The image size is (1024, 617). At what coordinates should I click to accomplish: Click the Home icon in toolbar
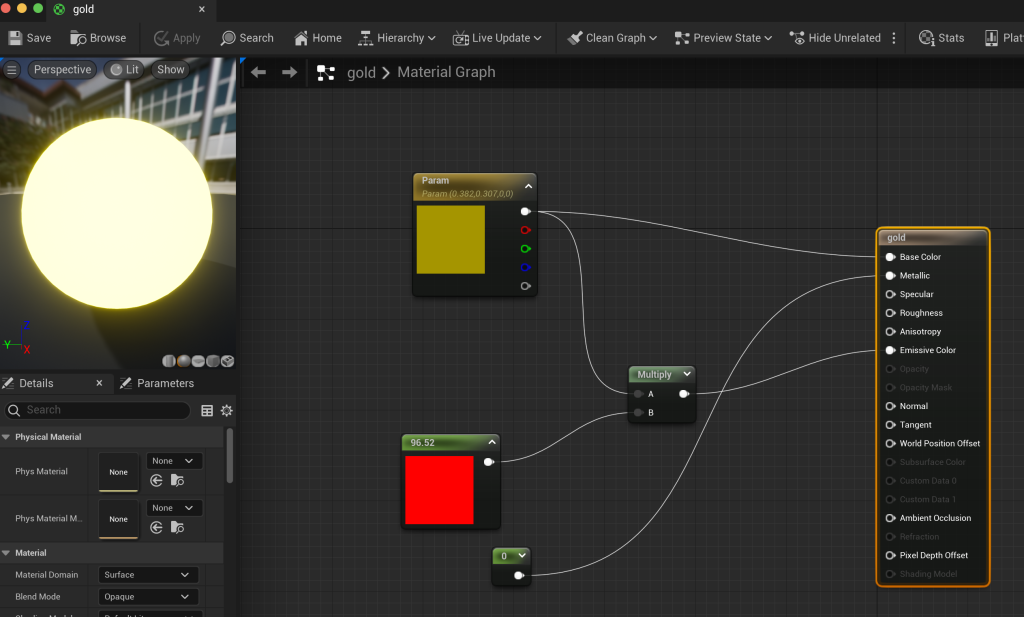(x=317, y=38)
